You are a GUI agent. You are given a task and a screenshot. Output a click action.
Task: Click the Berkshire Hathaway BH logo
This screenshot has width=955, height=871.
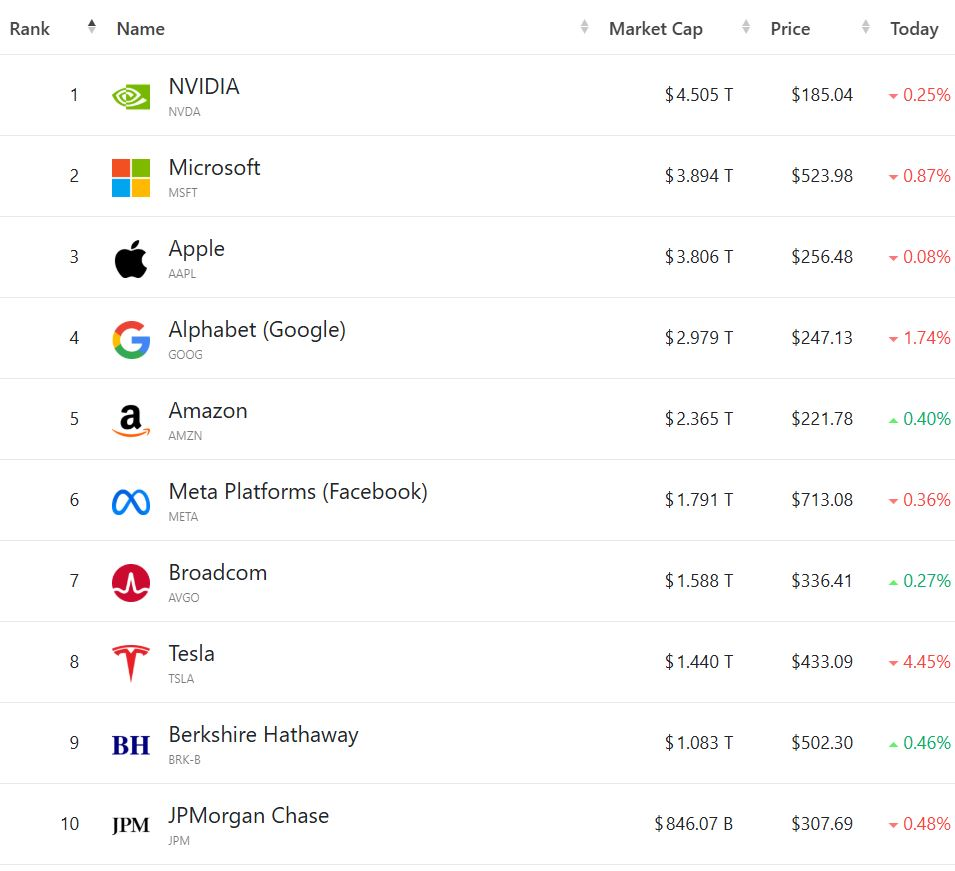[x=131, y=744]
